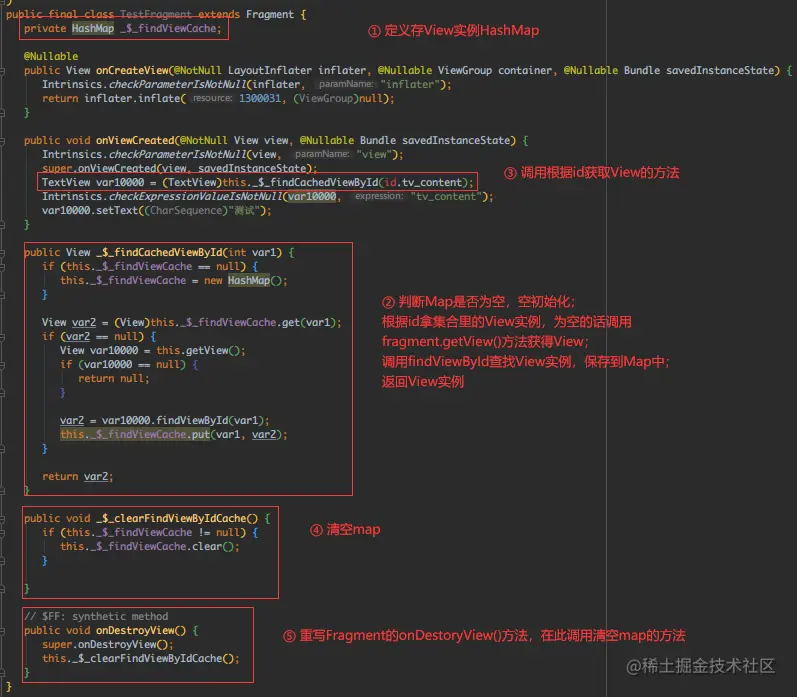Click the 'var10000.setText' call
The height and width of the screenshot is (697, 797).
[90, 210]
